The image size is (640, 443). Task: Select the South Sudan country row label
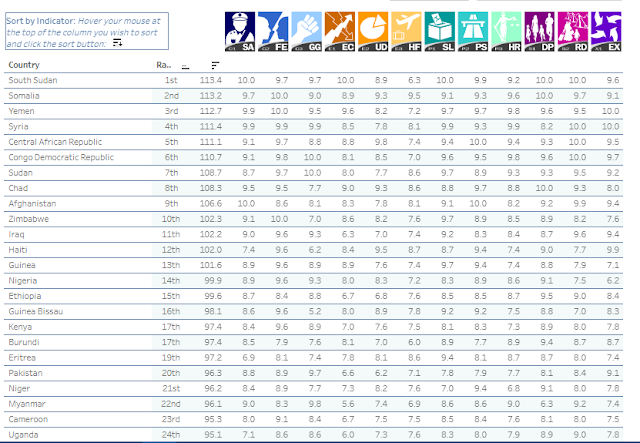33,80
